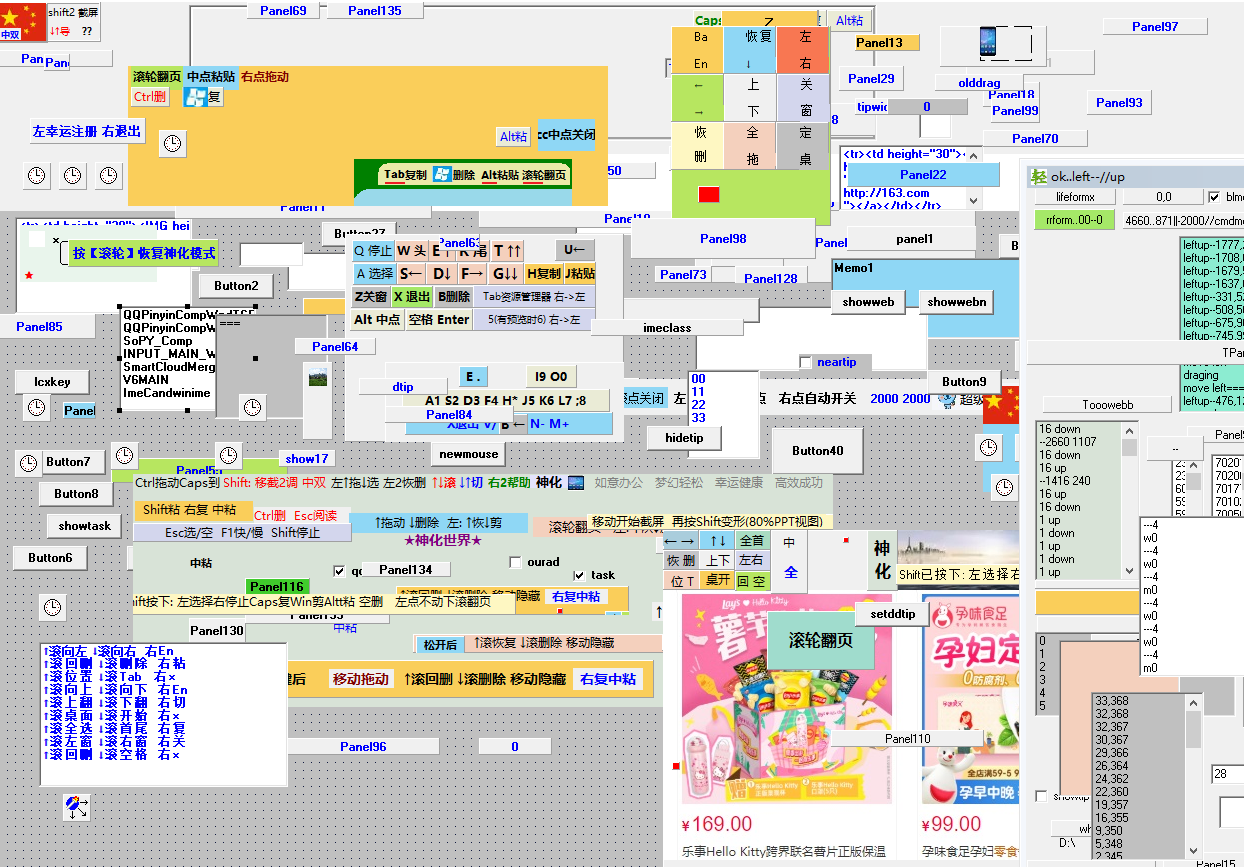Screen dimensions: 1244x867
Task: Select the Q 停止 key cell
Action: pyautogui.click(x=373, y=251)
